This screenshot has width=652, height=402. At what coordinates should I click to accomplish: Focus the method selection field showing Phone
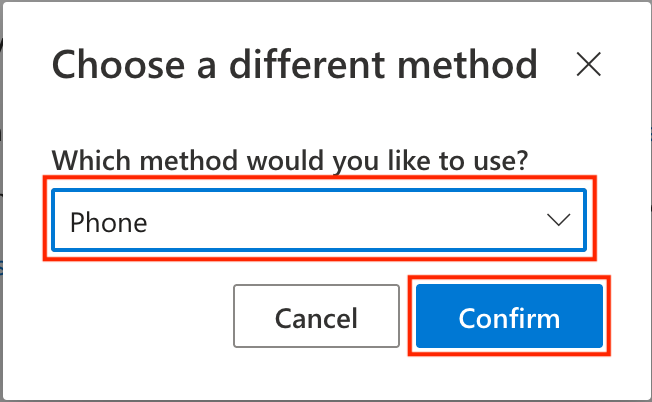(319, 220)
